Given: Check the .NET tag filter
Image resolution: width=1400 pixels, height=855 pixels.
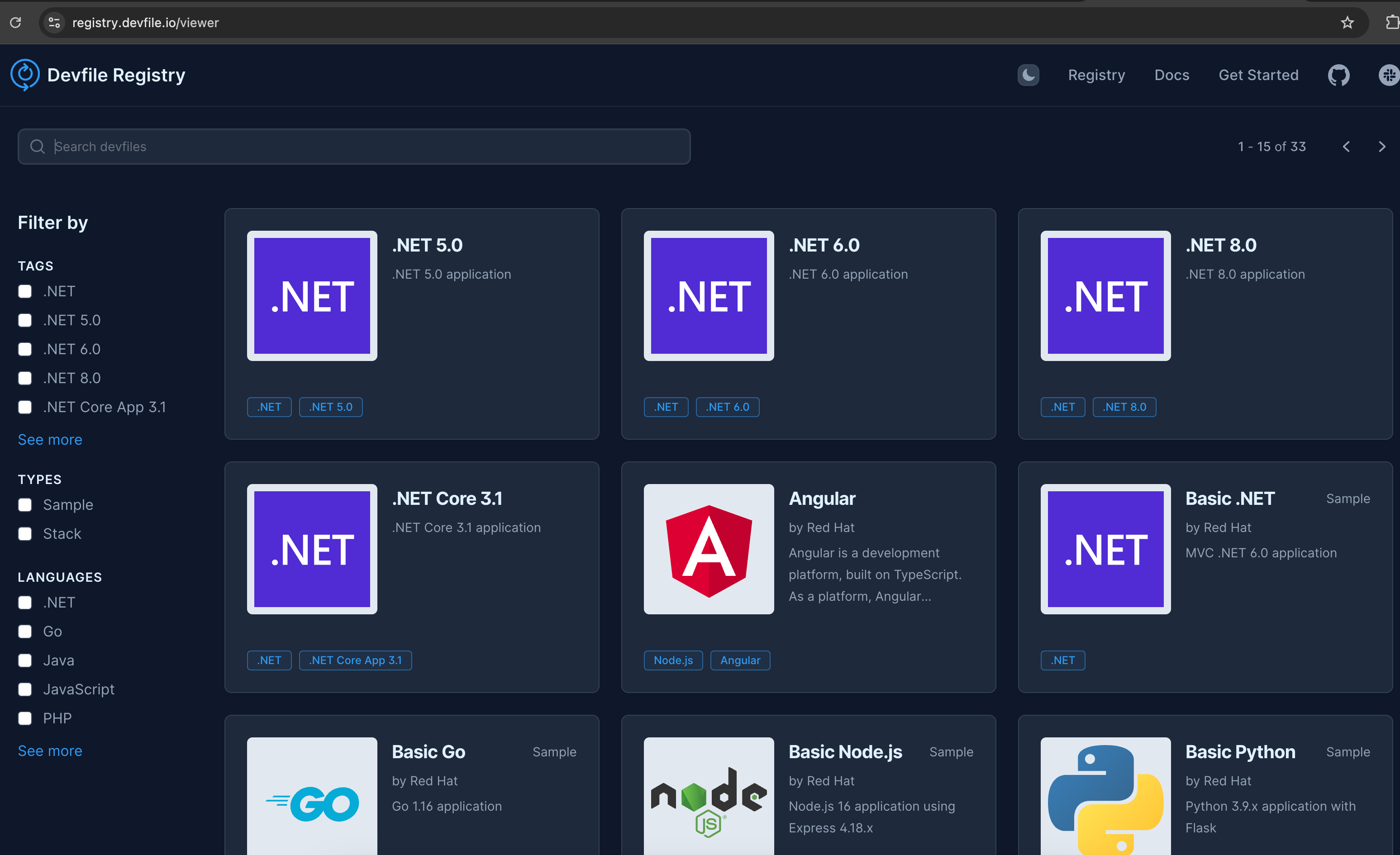Looking at the screenshot, I should point(25,291).
